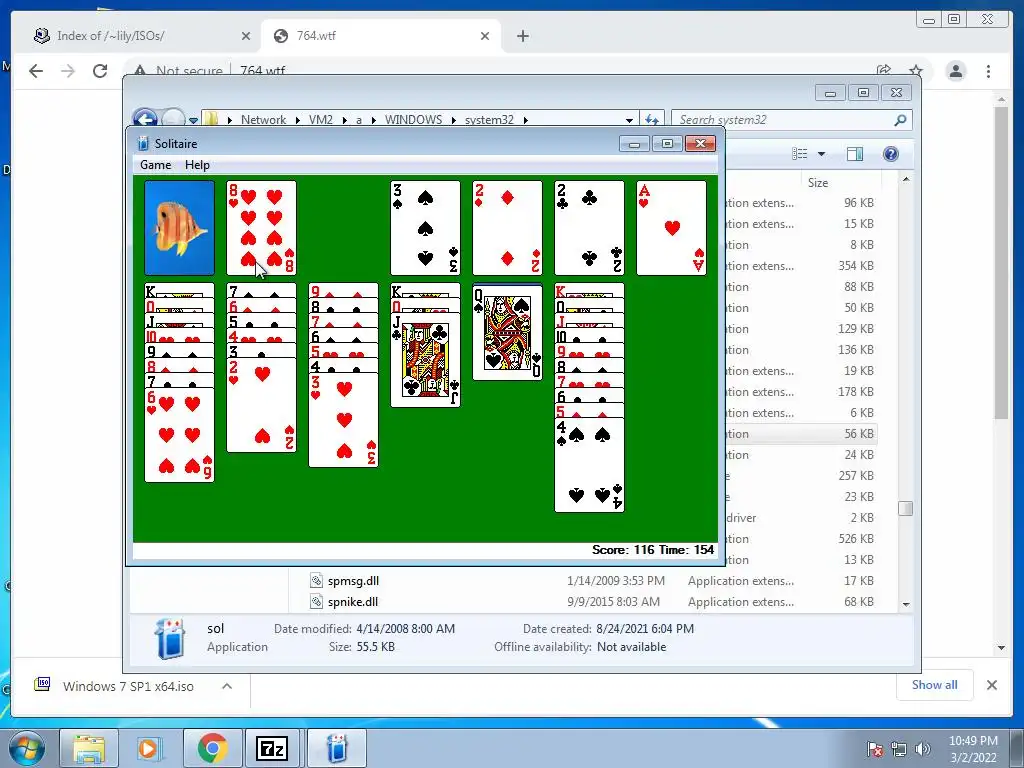Select the queen of spades card

(x=507, y=333)
